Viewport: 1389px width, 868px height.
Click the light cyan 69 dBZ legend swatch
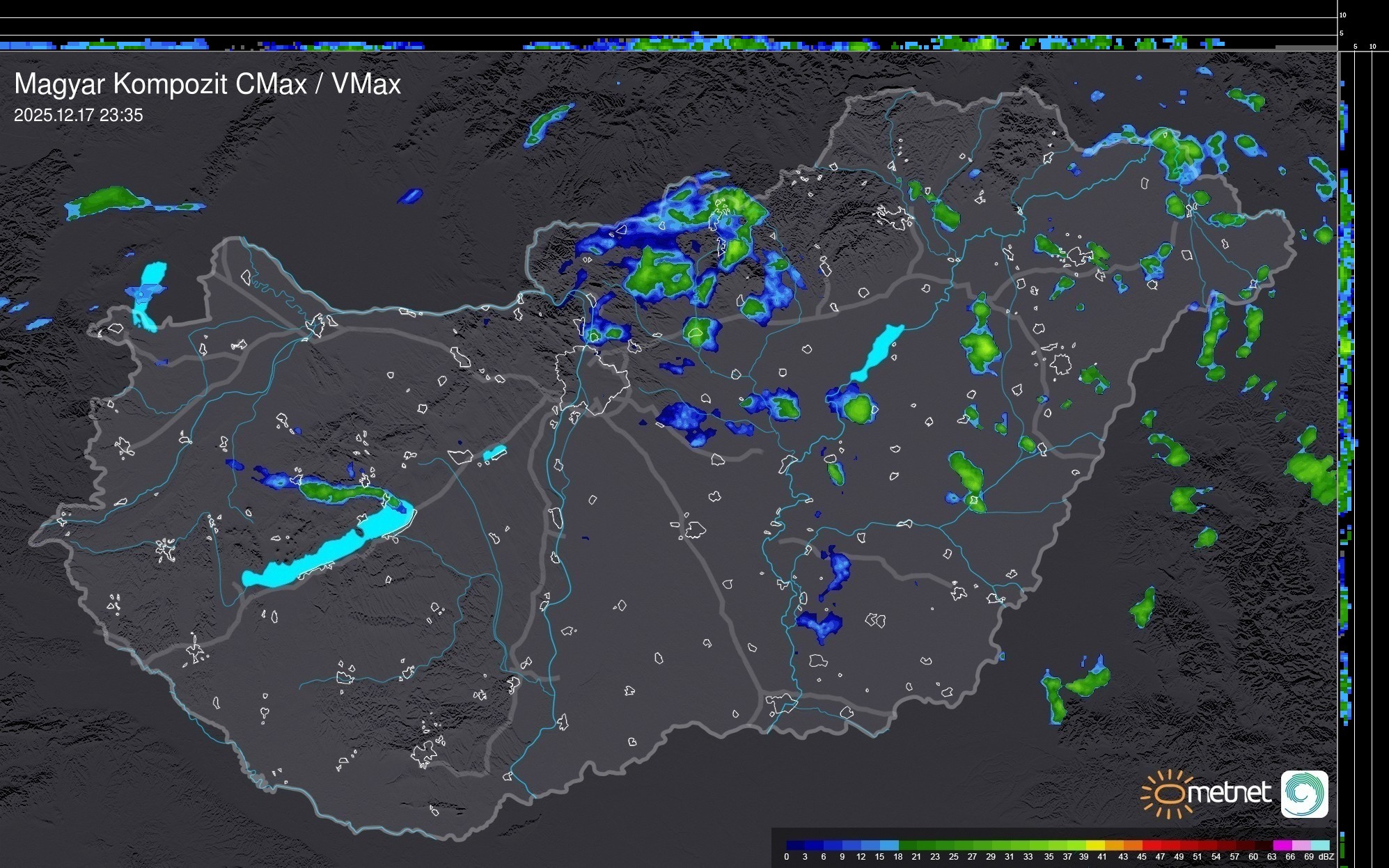coord(1320,846)
